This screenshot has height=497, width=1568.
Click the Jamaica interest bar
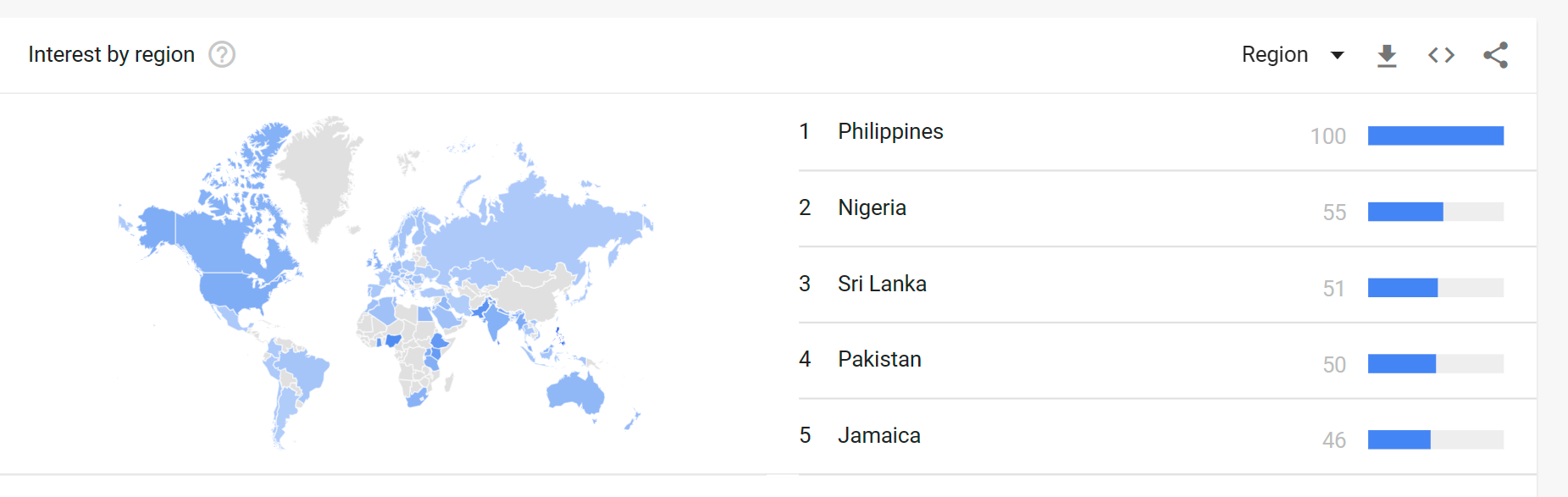point(1399,439)
